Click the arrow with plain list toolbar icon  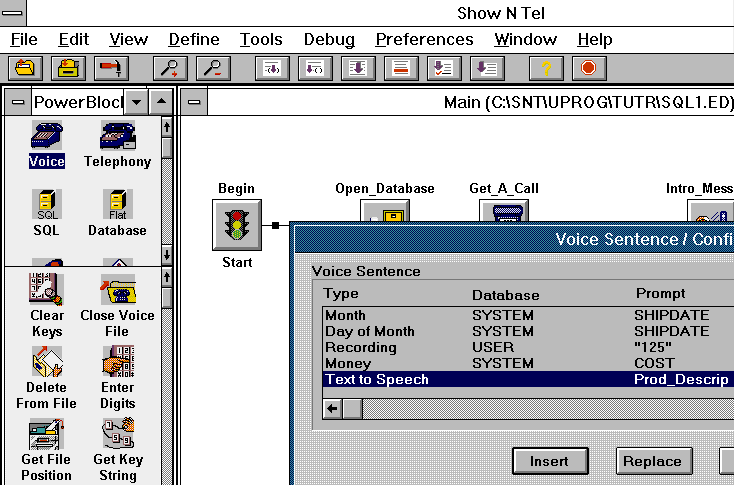coord(487,68)
